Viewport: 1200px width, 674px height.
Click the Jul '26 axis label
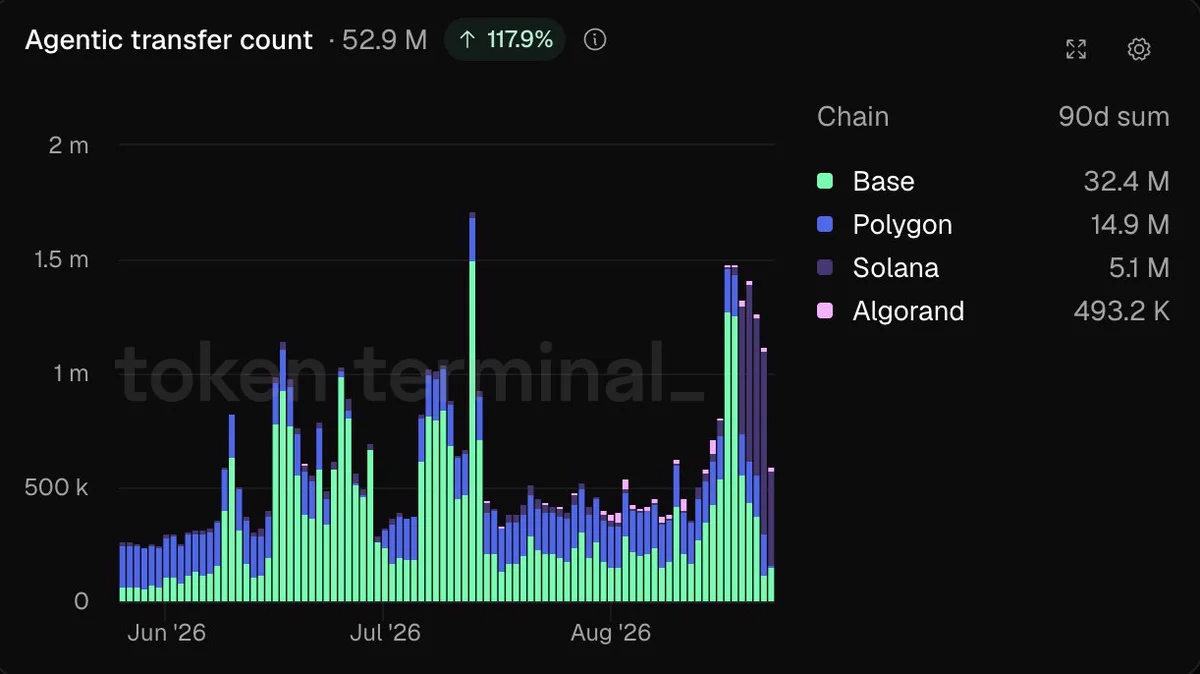point(386,633)
